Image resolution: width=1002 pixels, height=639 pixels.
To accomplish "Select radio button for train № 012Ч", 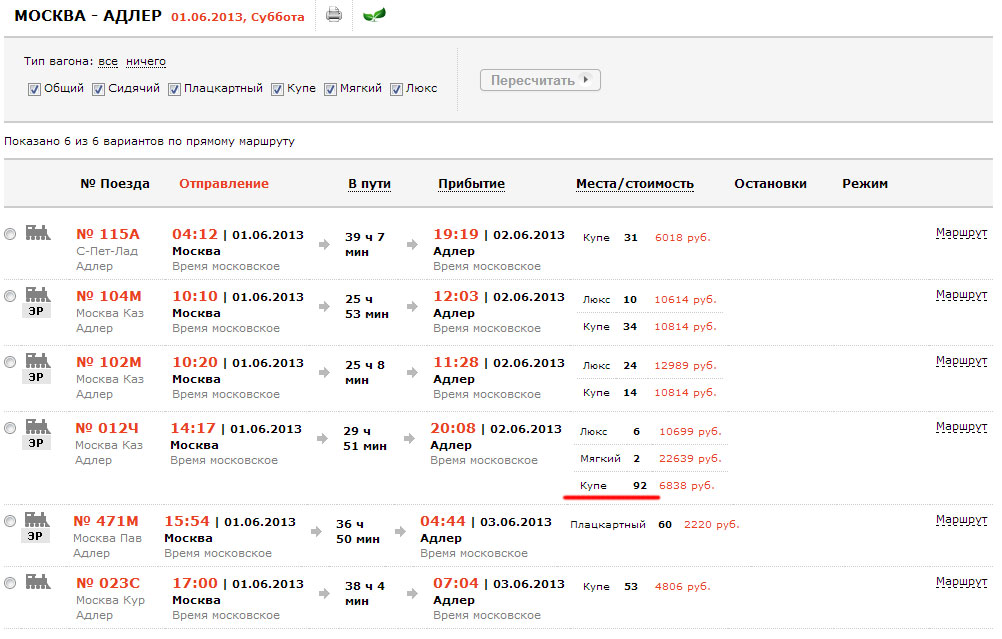I will tap(10, 427).
